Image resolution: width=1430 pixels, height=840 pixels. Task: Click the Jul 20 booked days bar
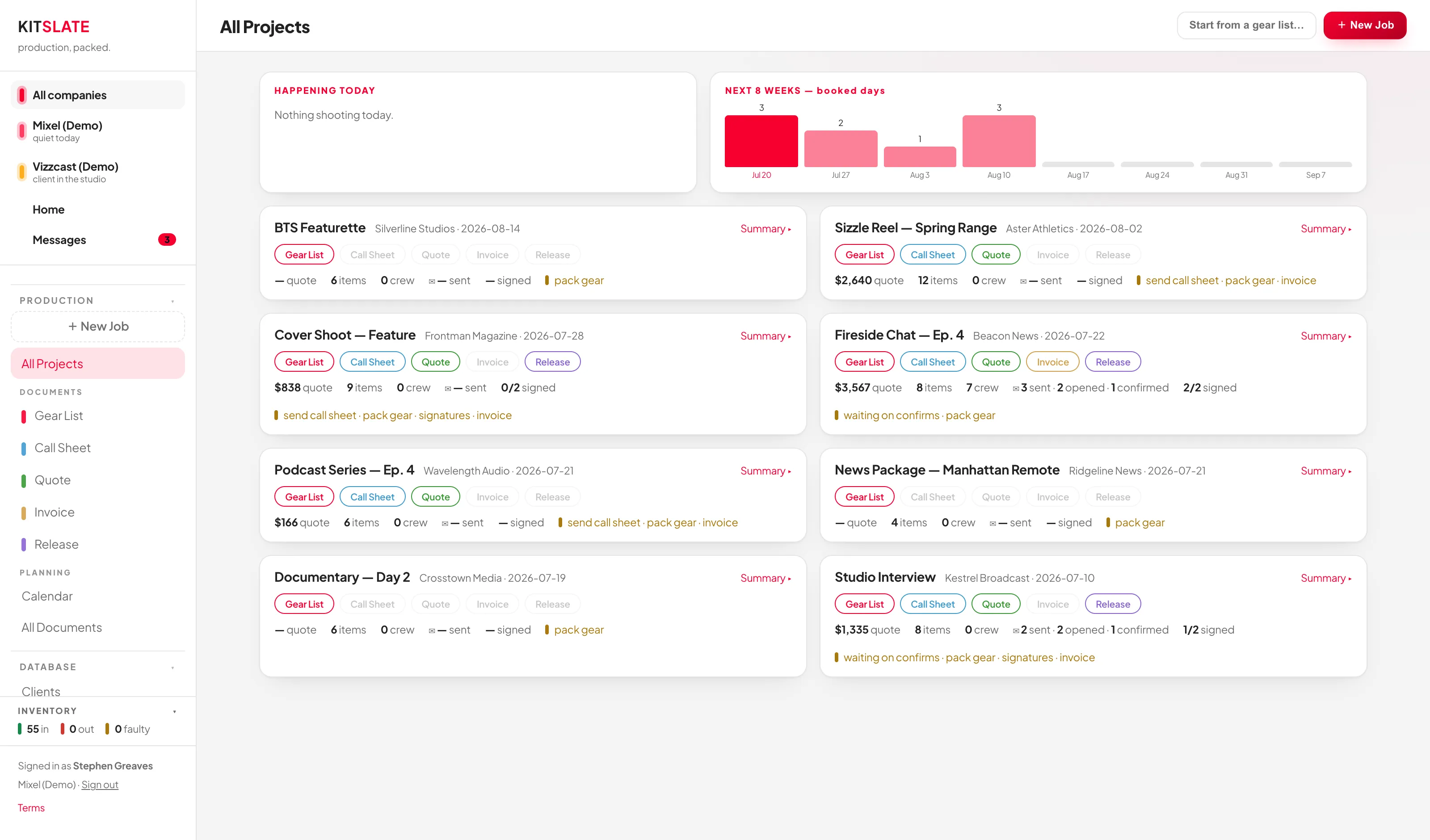(761, 141)
